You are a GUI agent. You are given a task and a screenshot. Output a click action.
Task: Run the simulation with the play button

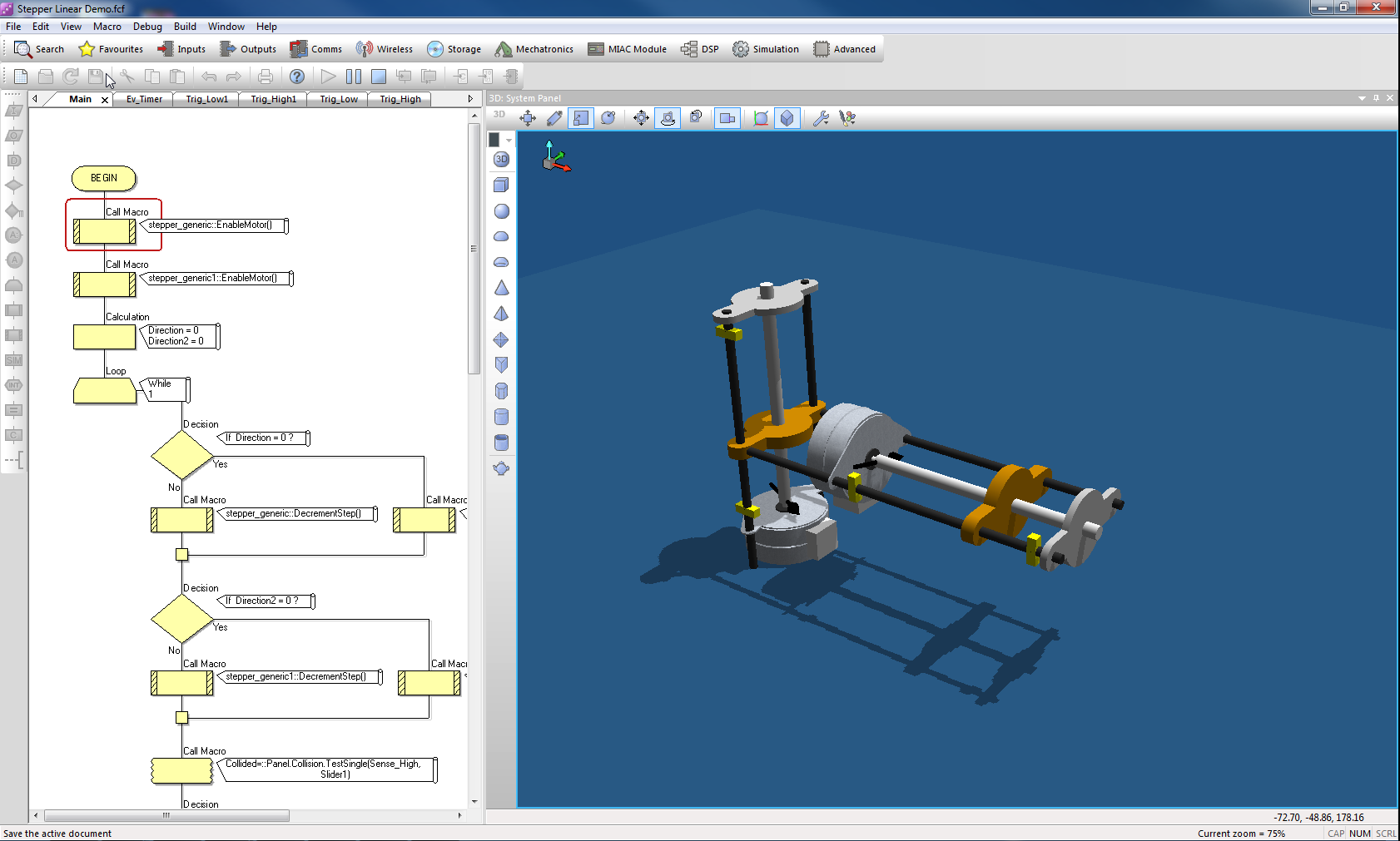328,77
